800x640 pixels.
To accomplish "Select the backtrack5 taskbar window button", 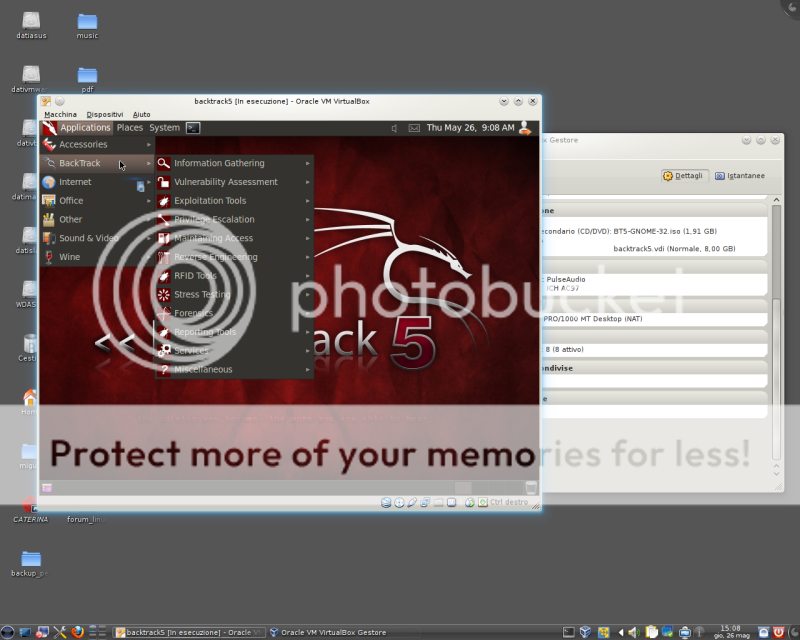I will tap(189, 633).
